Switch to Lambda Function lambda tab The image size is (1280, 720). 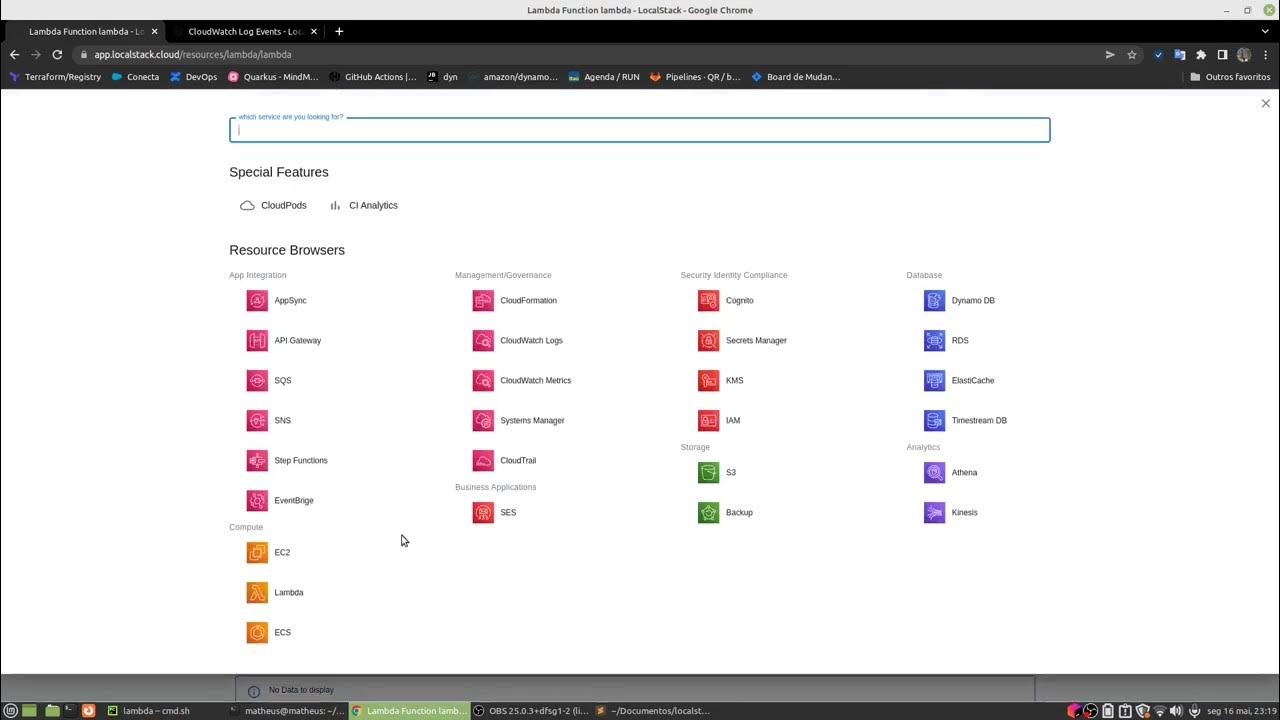pyautogui.click(x=85, y=31)
